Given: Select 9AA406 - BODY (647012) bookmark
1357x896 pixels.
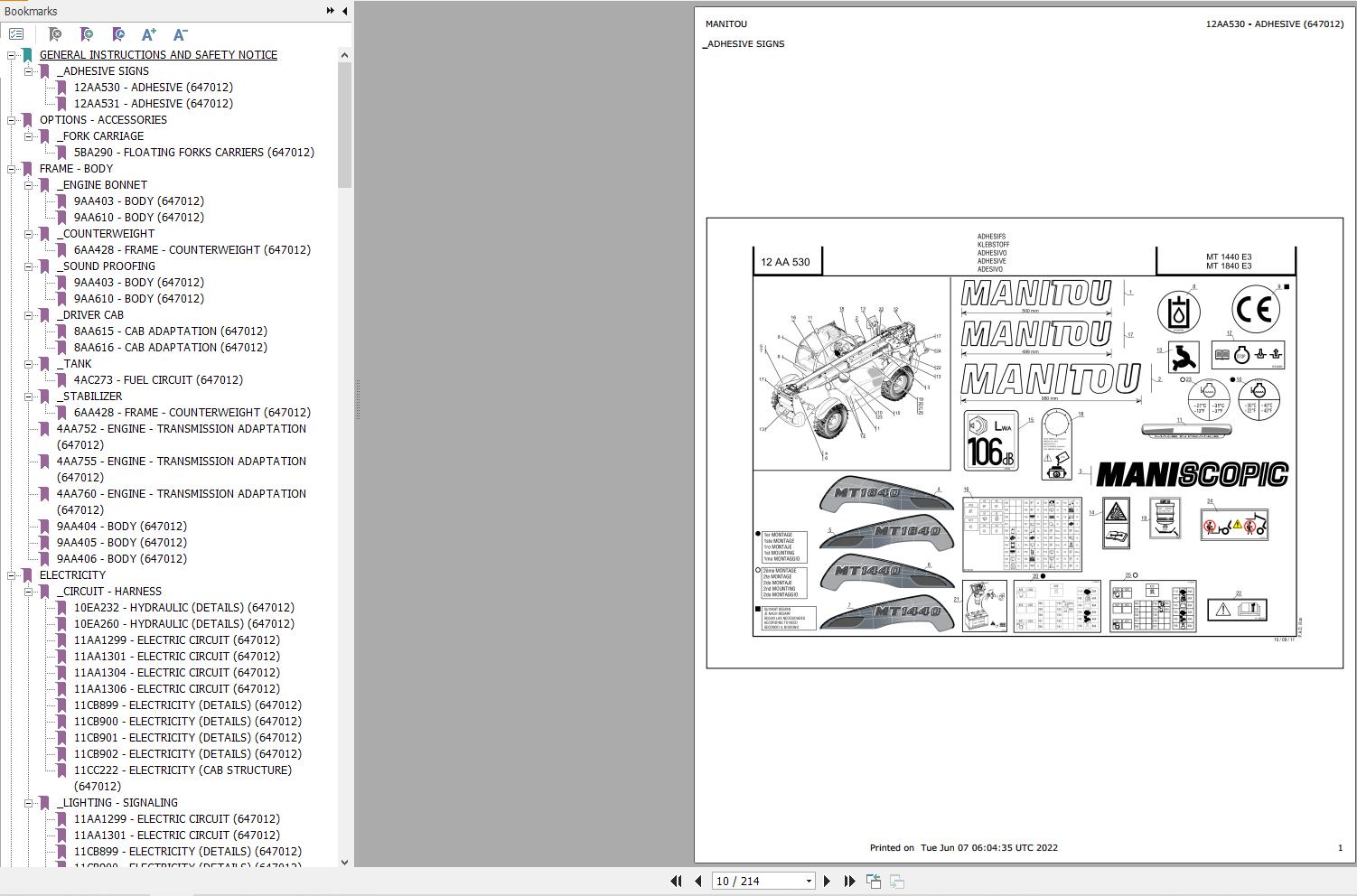Looking at the screenshot, I should (x=122, y=559).
